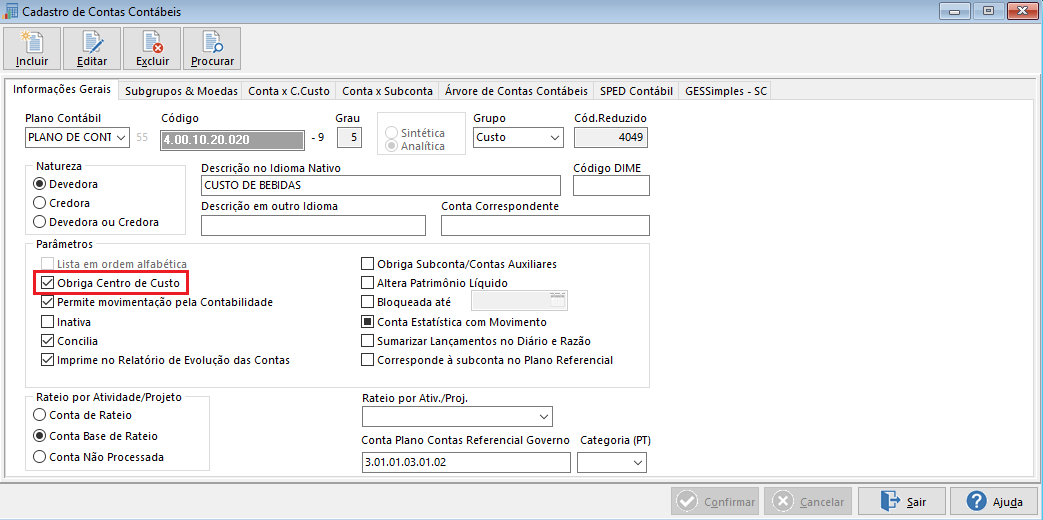Click the Código DIME input field
The image size is (1043, 520).
tap(611, 186)
